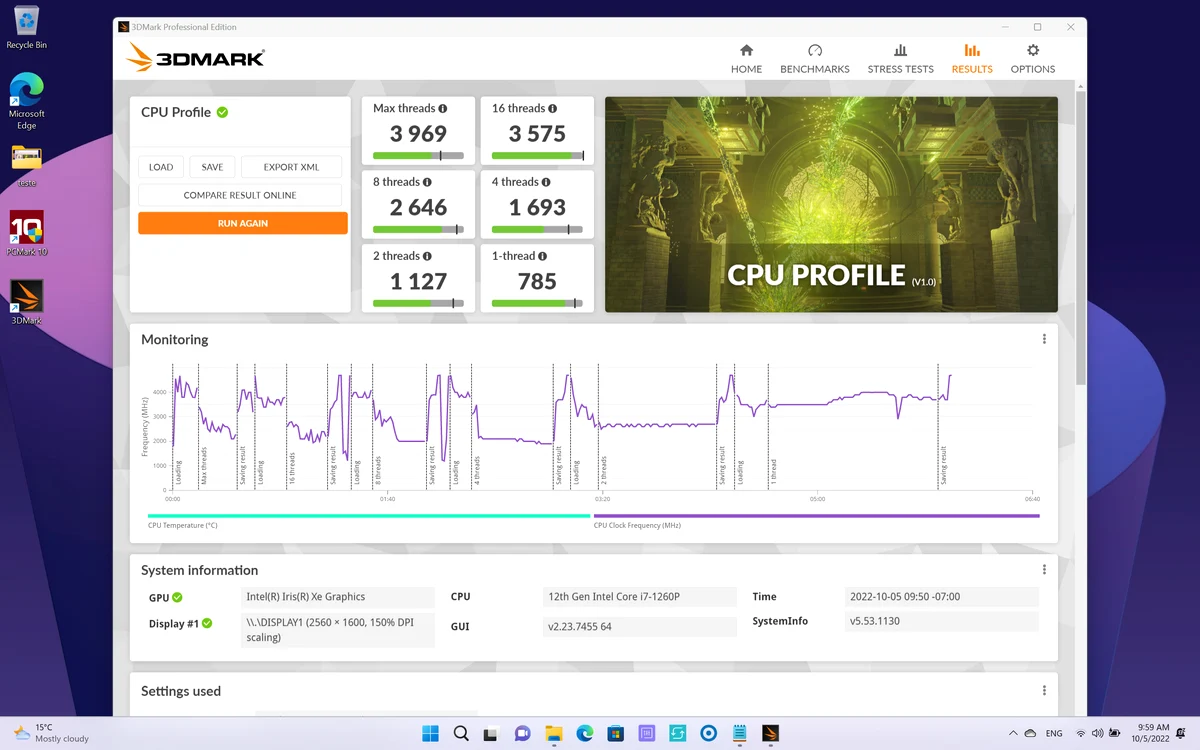
Task: Open System information three-dot menu
Action: point(1044,570)
